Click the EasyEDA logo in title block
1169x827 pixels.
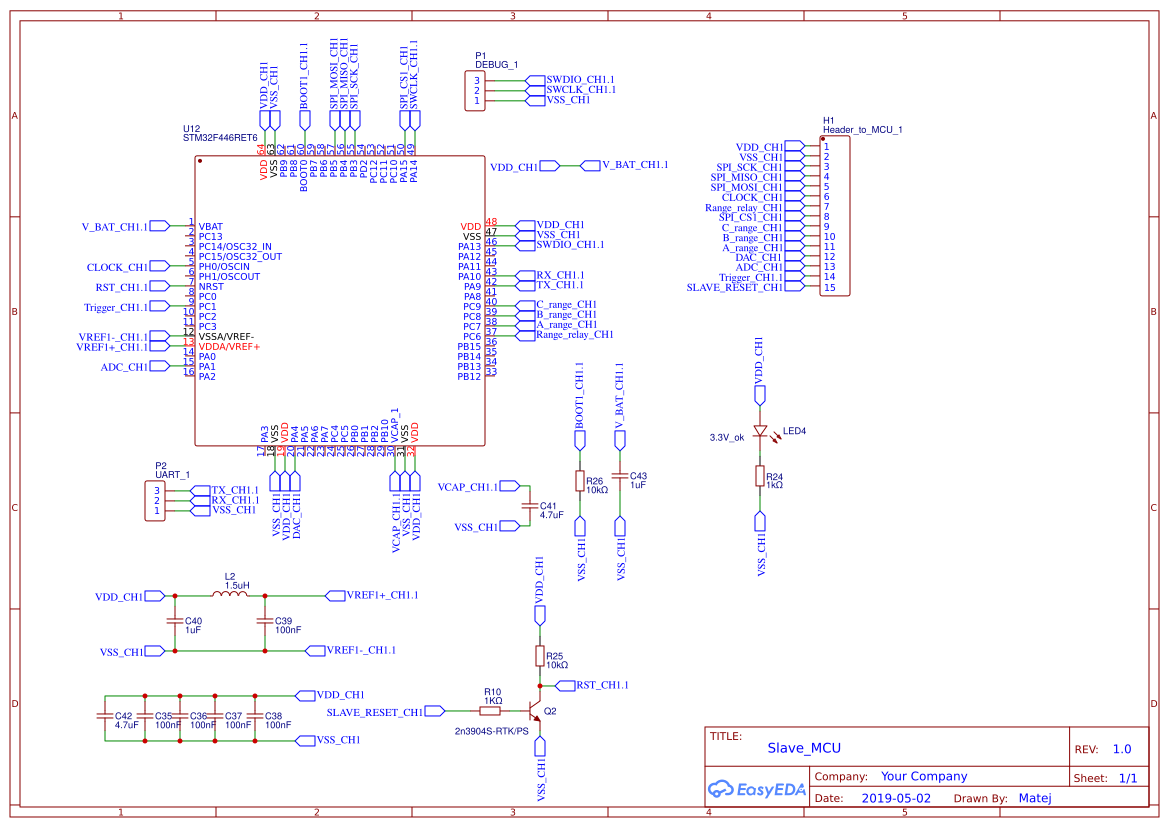[x=755, y=789]
